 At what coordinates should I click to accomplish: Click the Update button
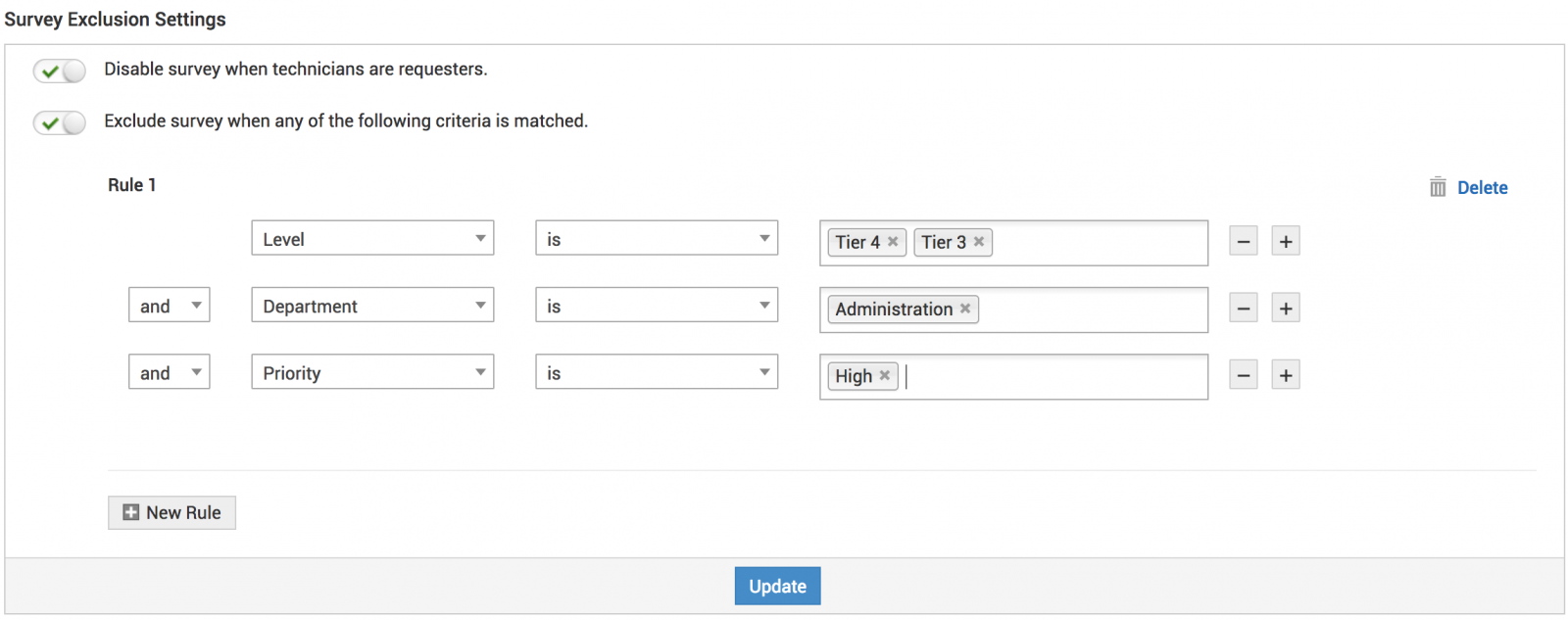(777, 586)
